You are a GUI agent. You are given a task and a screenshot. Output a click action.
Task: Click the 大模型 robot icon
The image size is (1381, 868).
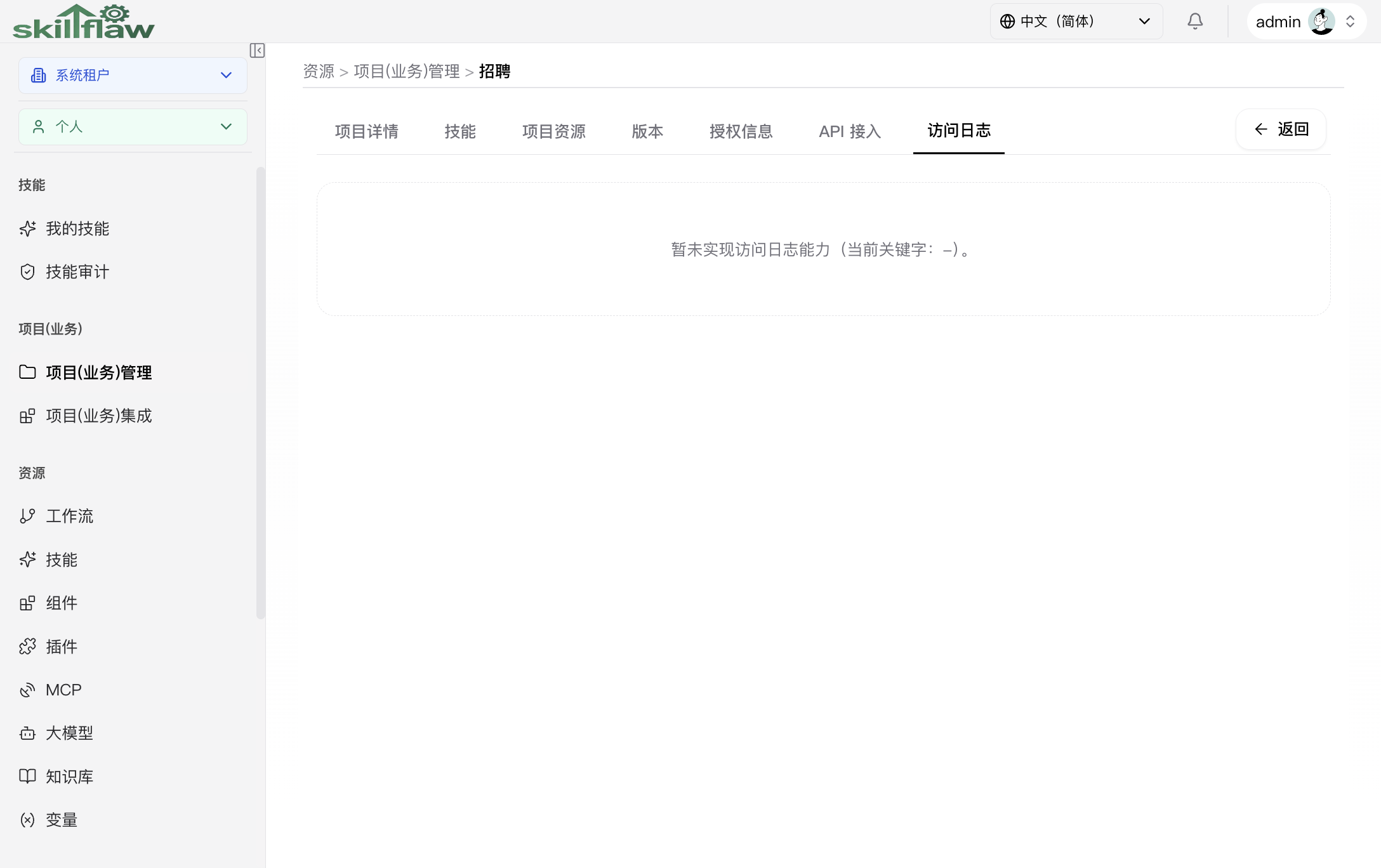27,733
